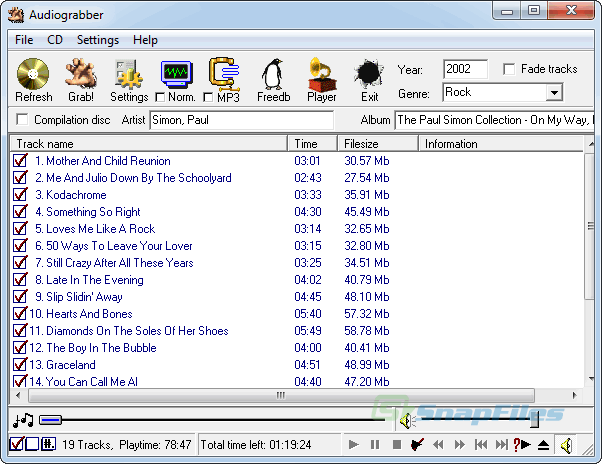The image size is (602, 464).
Task: Select track '11. Diamonds On The Soles Of Her Shoes'
Action: [129, 331]
